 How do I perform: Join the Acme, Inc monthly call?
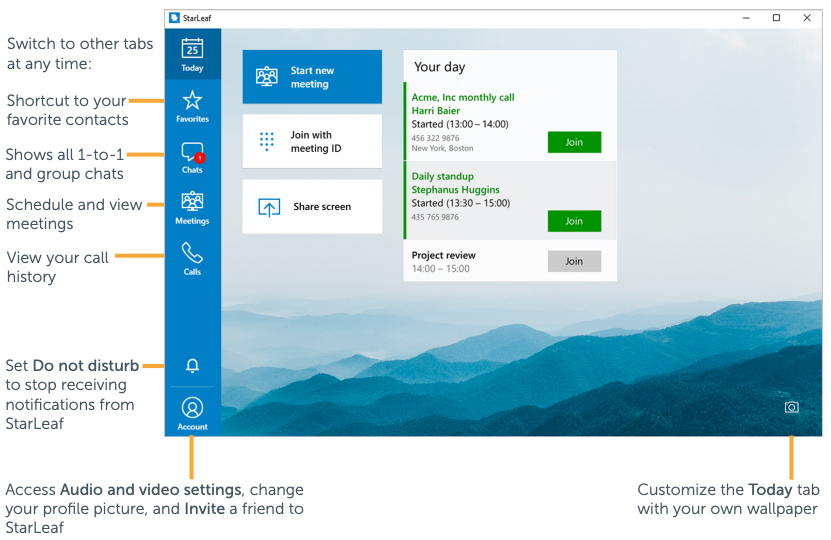(574, 142)
